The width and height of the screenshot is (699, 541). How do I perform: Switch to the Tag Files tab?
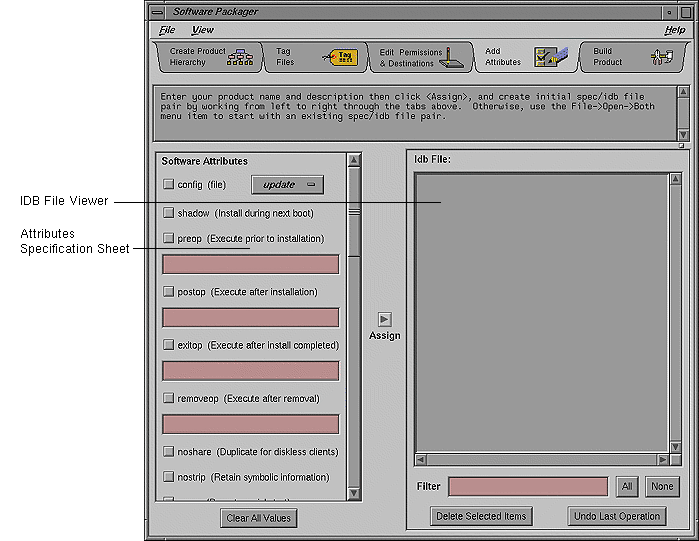click(316, 57)
